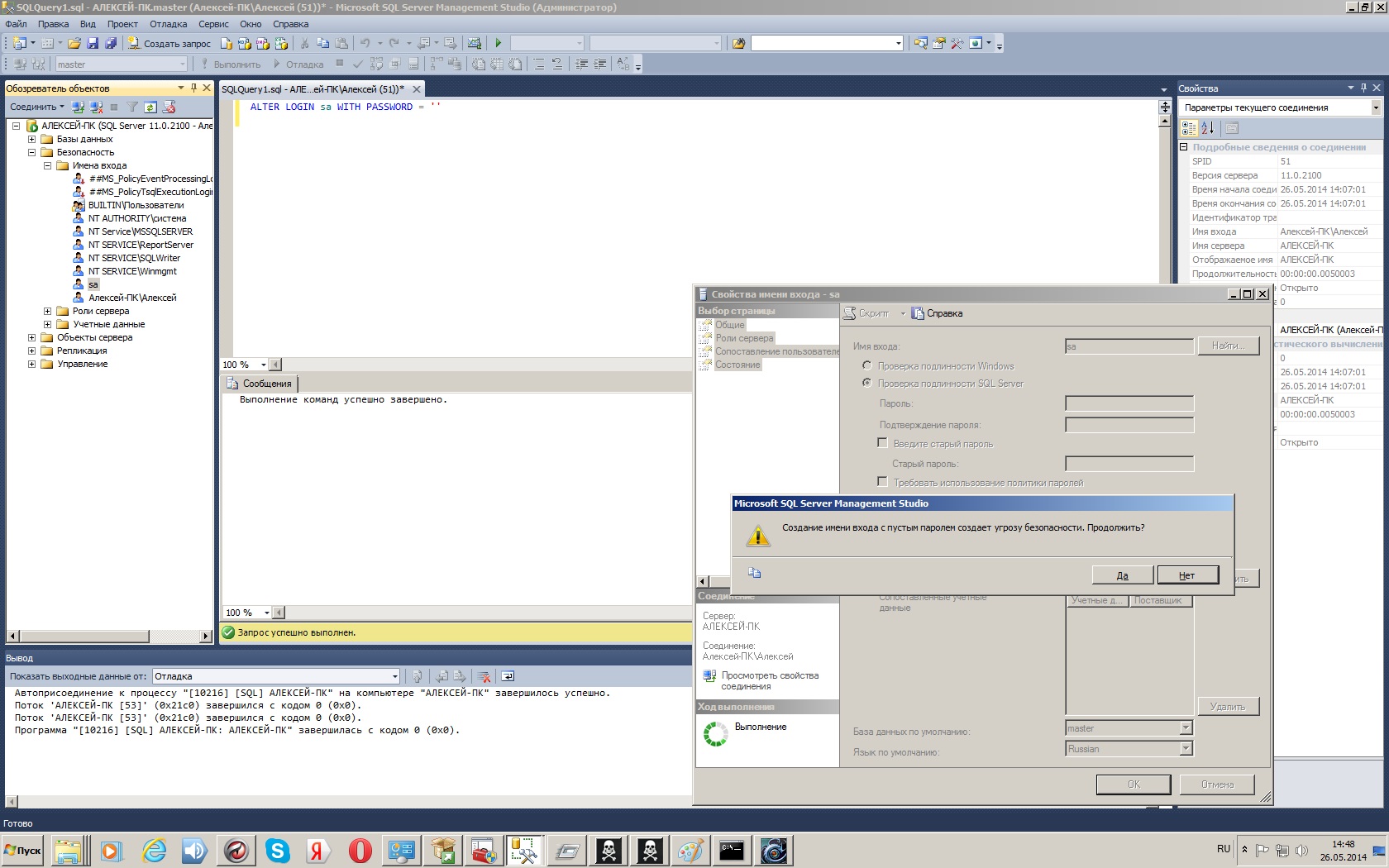Click the green Start debugging arrow icon

(x=498, y=43)
